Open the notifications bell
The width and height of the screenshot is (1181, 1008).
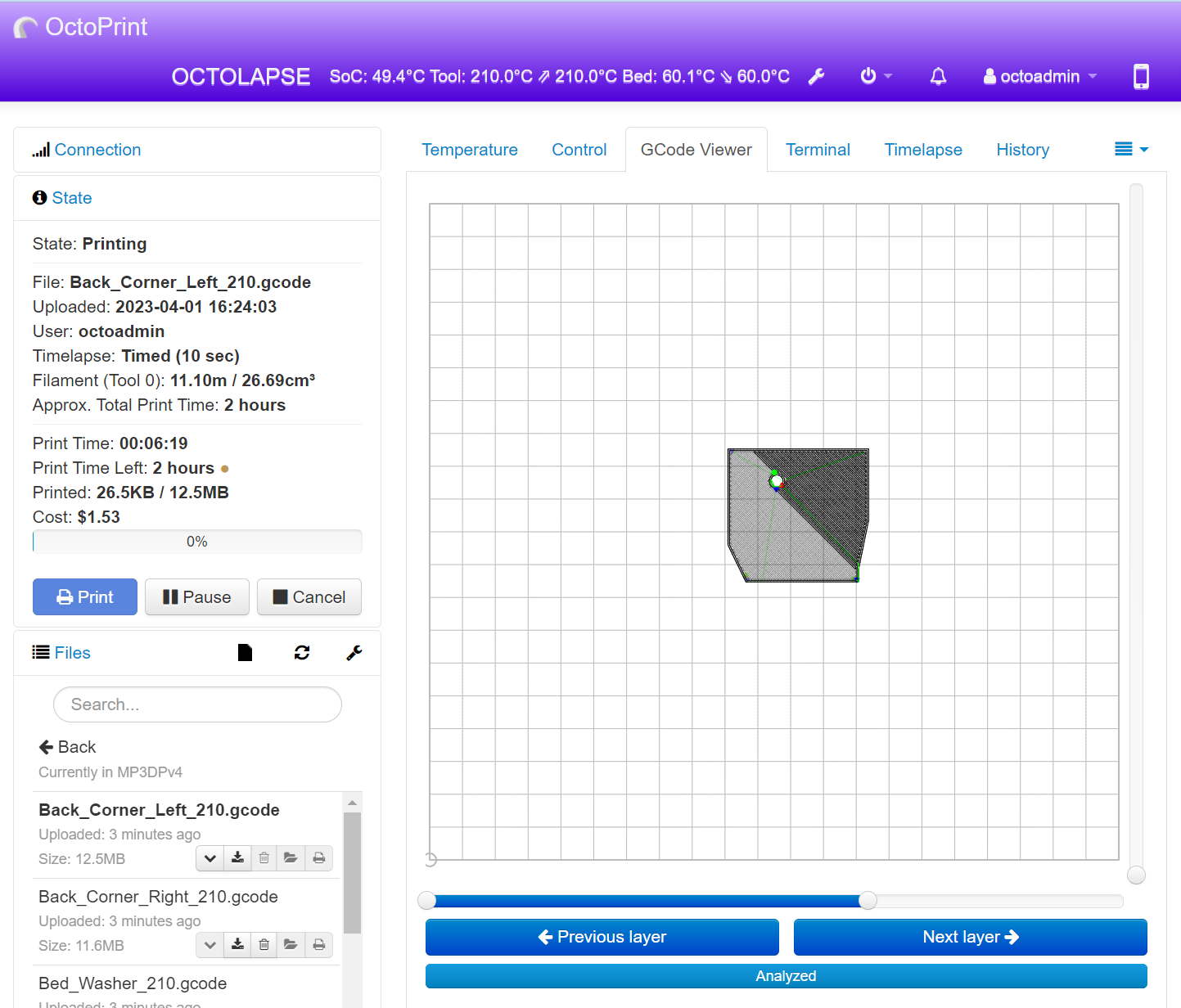click(939, 77)
